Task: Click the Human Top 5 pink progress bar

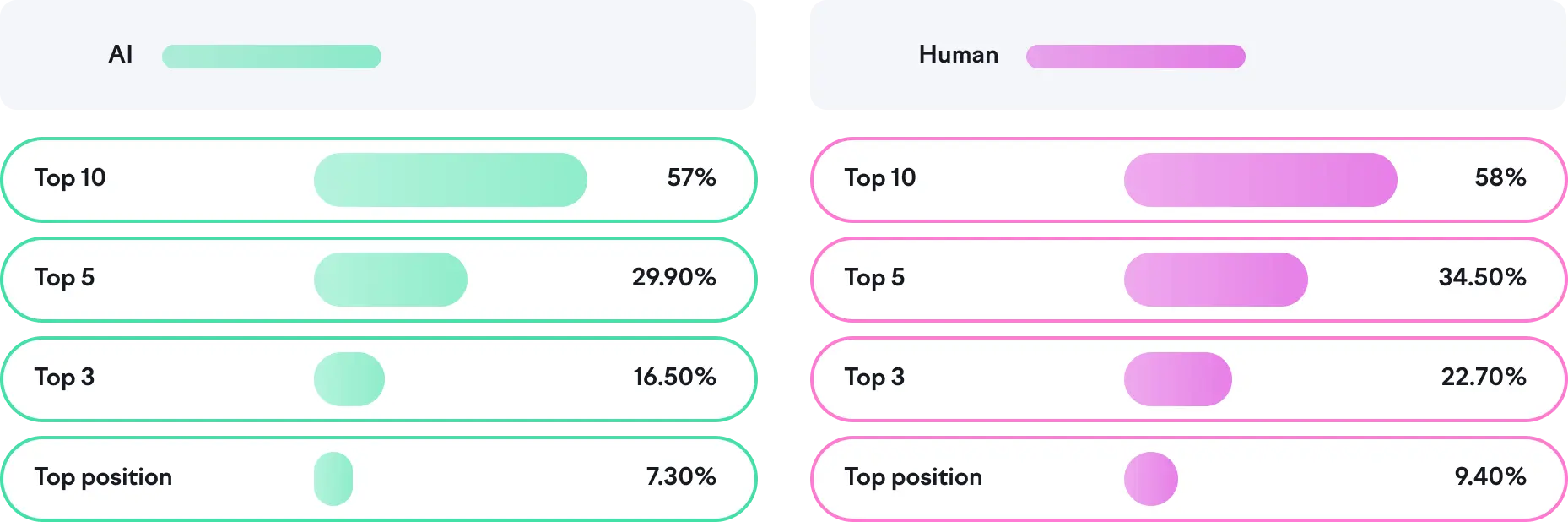Action: 1215,280
